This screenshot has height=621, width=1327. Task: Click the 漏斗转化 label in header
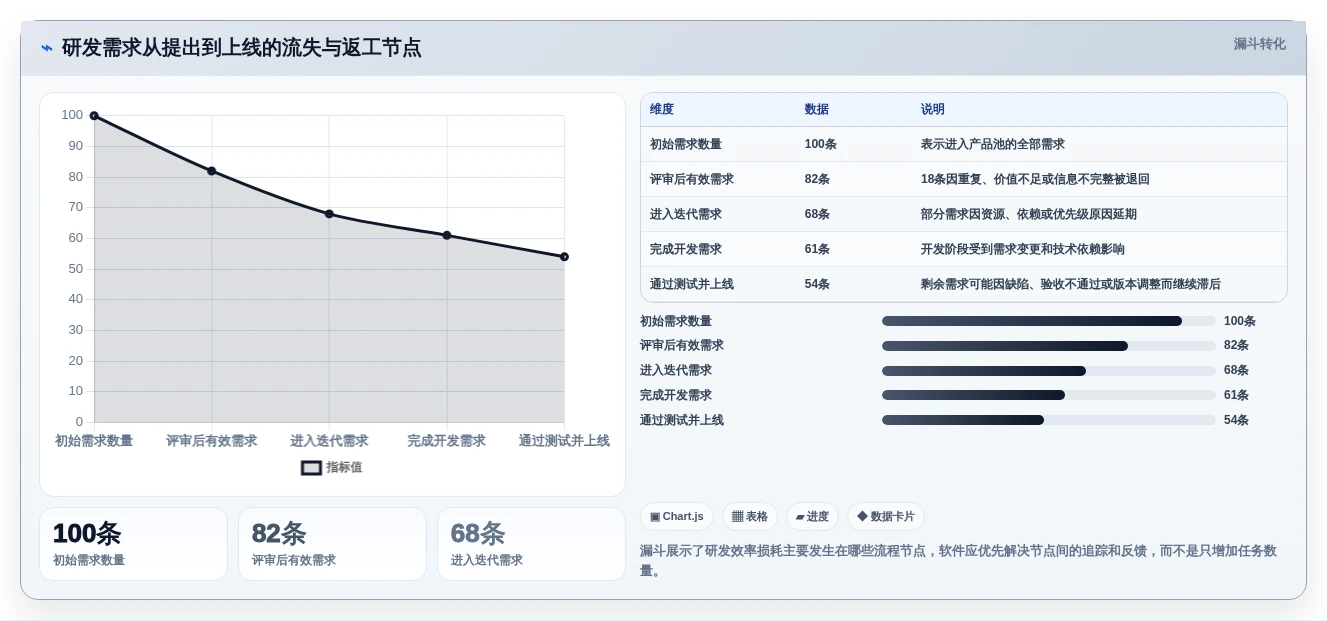pos(1259,44)
